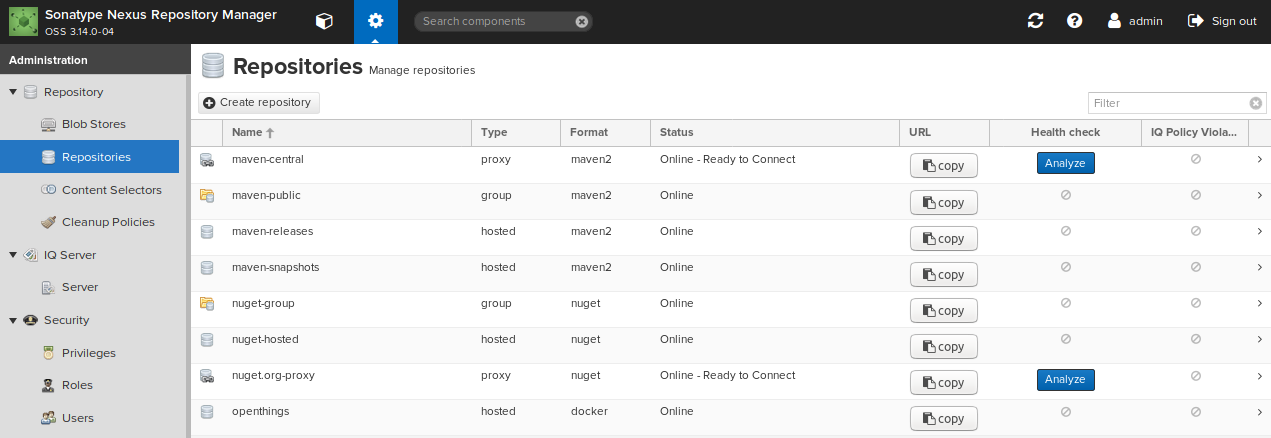
Task: Click the Blob Stores icon
Action: tap(48, 124)
